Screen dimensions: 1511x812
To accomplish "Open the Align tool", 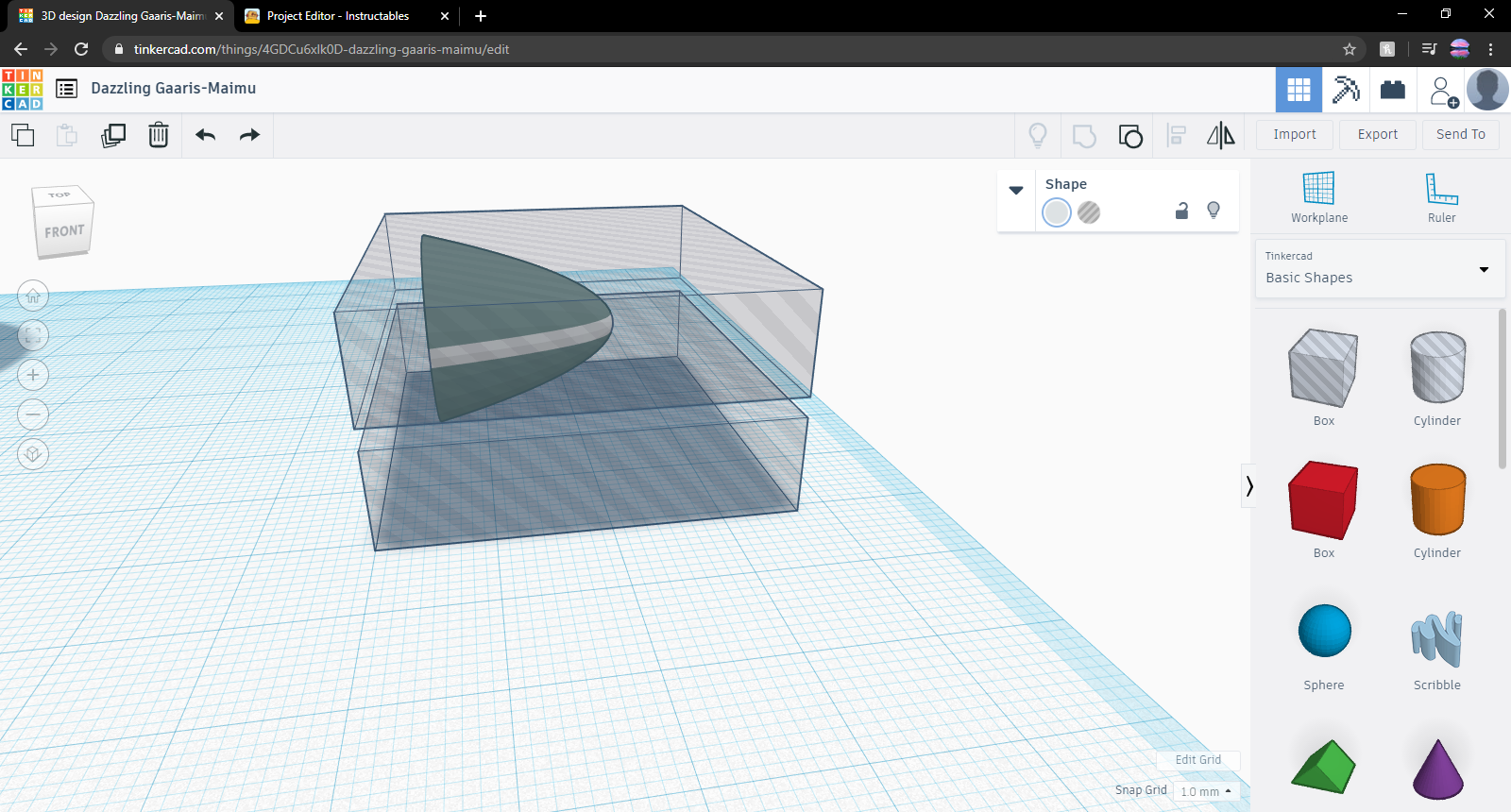I will [1177, 135].
